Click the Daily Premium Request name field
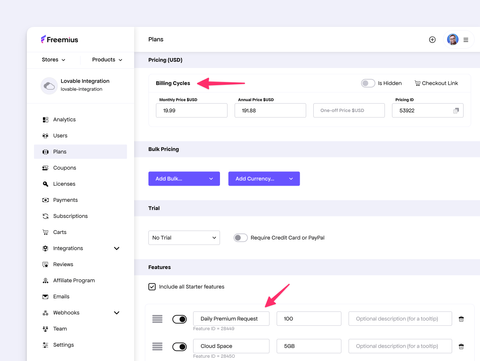 pyautogui.click(x=231, y=319)
